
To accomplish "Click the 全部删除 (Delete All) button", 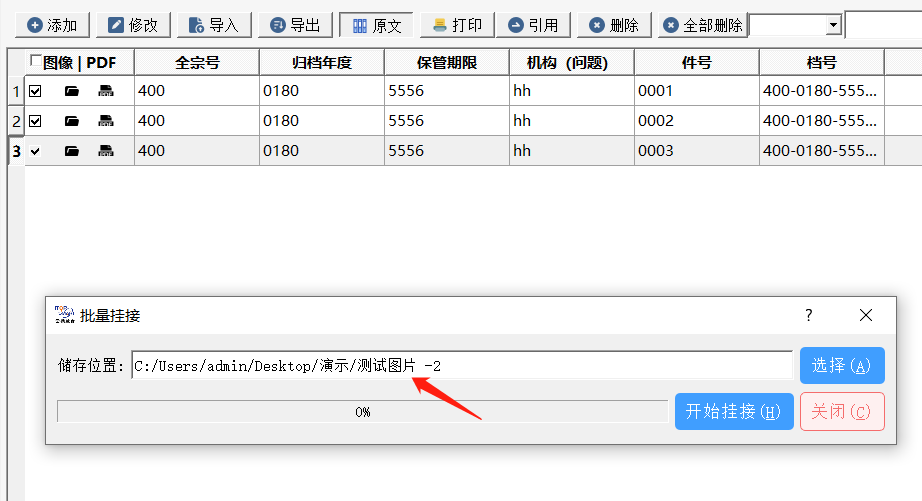I will pyautogui.click(x=703, y=25).
